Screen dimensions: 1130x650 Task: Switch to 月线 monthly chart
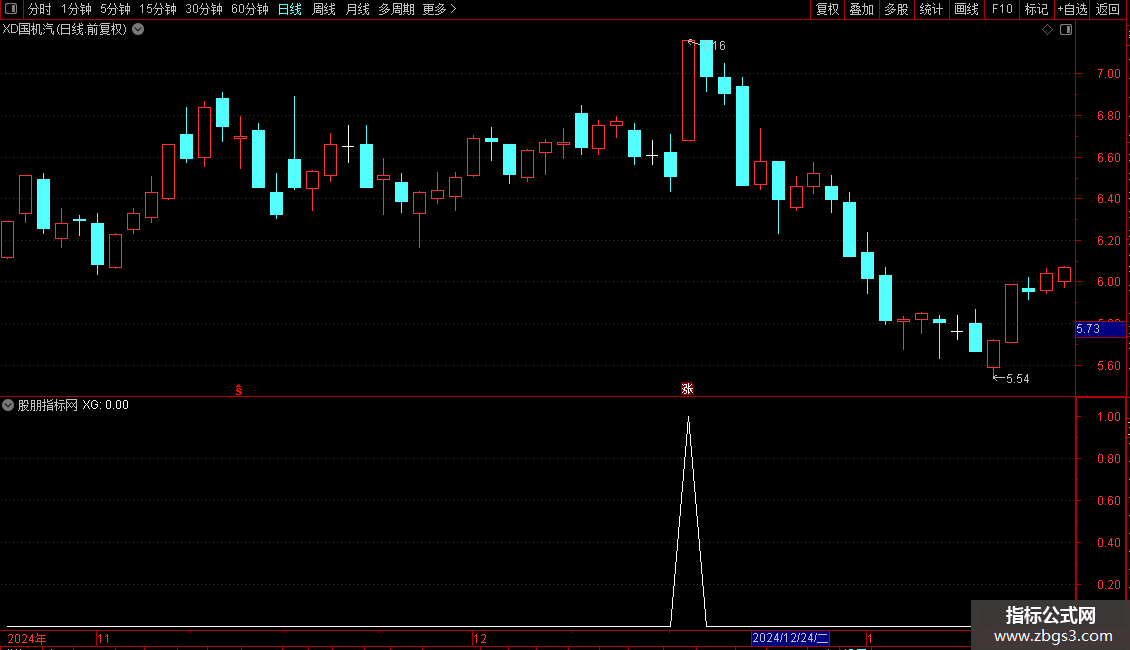[357, 9]
